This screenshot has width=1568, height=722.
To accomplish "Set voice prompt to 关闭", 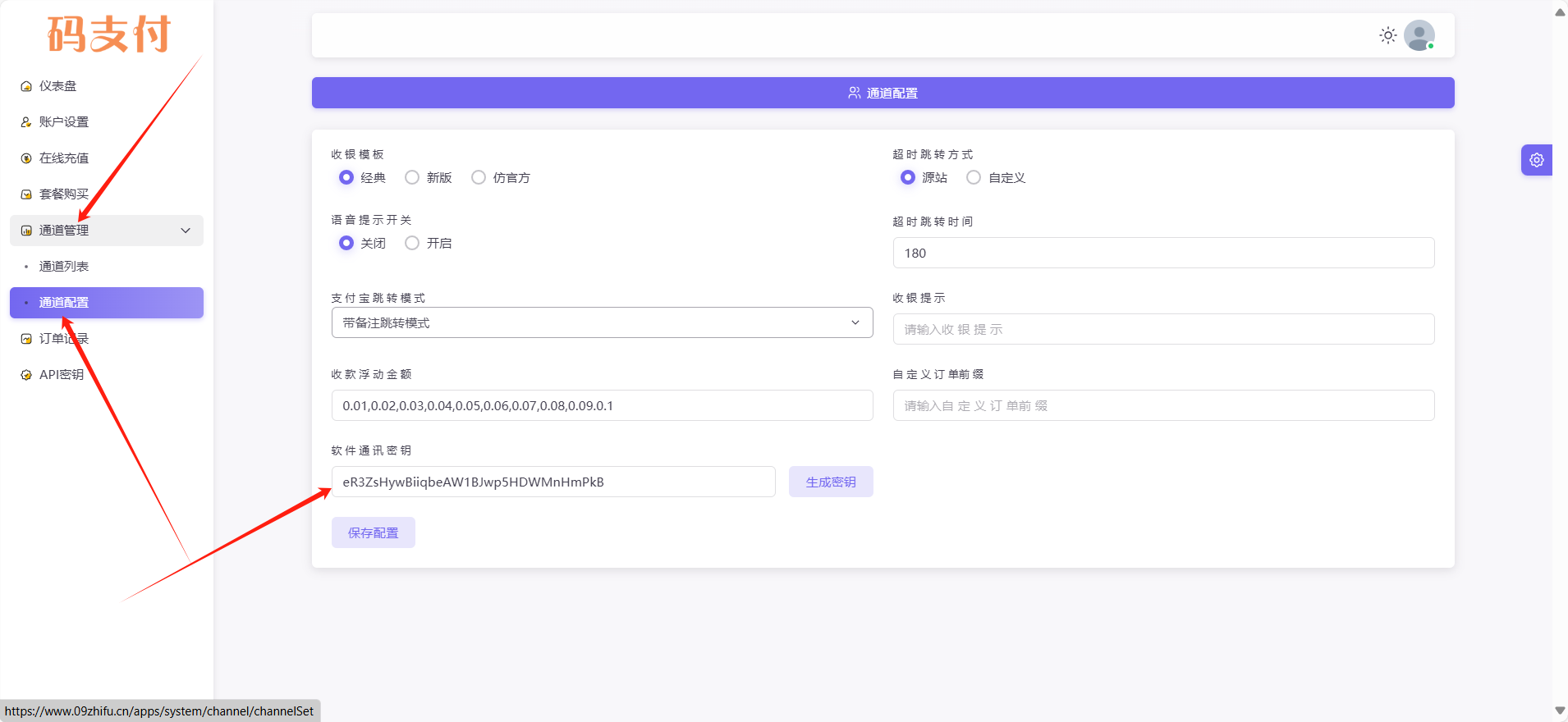I will point(346,243).
